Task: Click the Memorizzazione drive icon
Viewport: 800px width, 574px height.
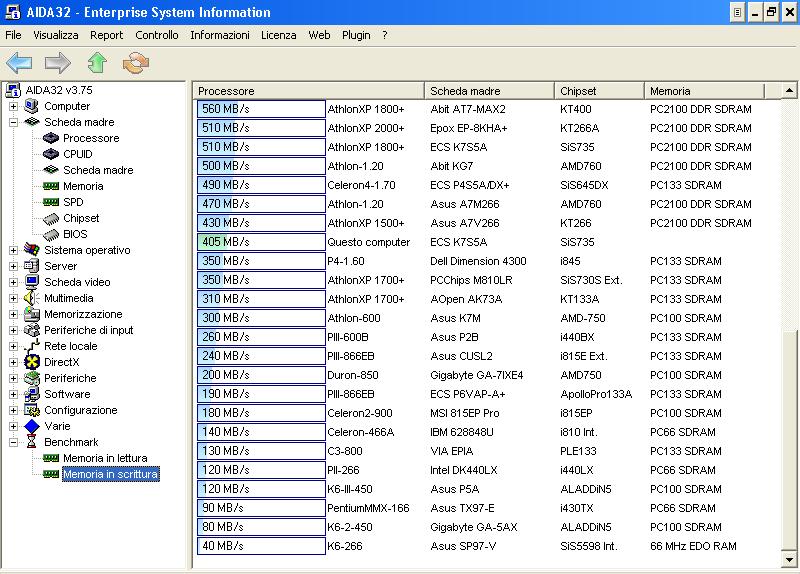Action: coord(32,314)
